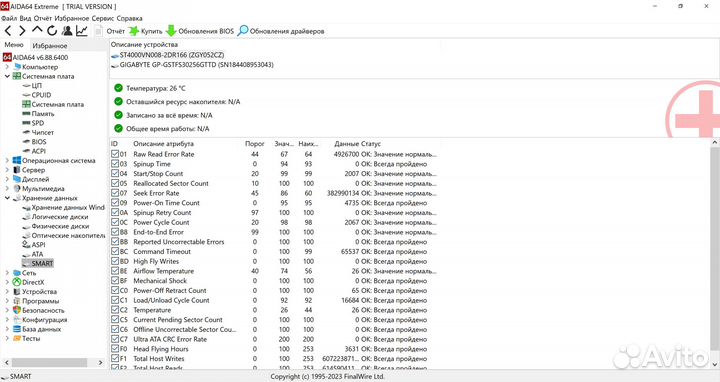Image resolution: width=720 pixels, height=382 pixels.
Task: Go up one level with up arrow
Action: [x=37, y=30]
